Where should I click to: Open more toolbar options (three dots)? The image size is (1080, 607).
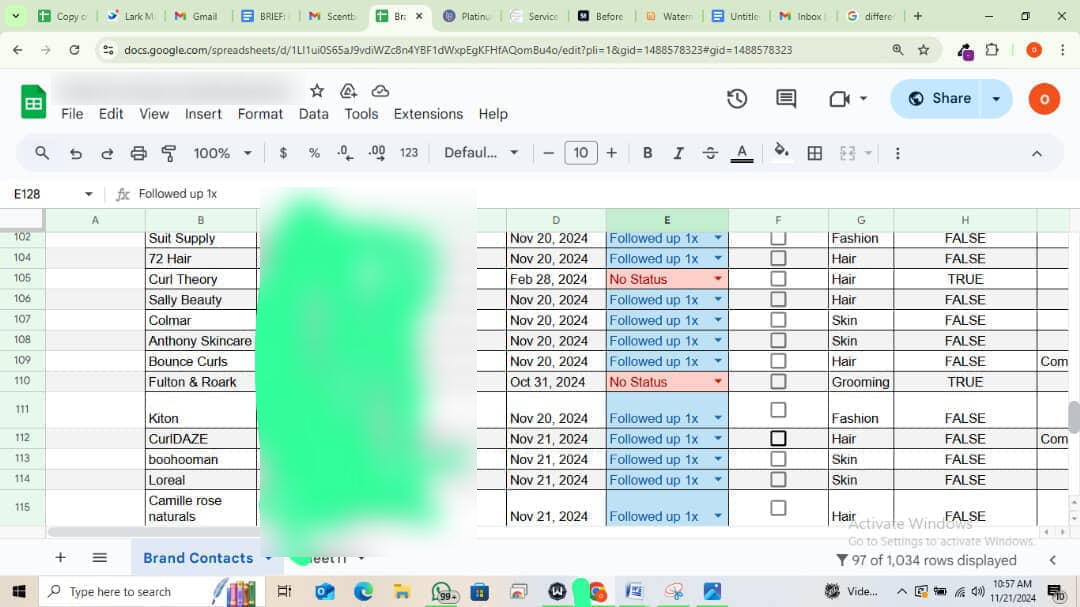coord(897,153)
